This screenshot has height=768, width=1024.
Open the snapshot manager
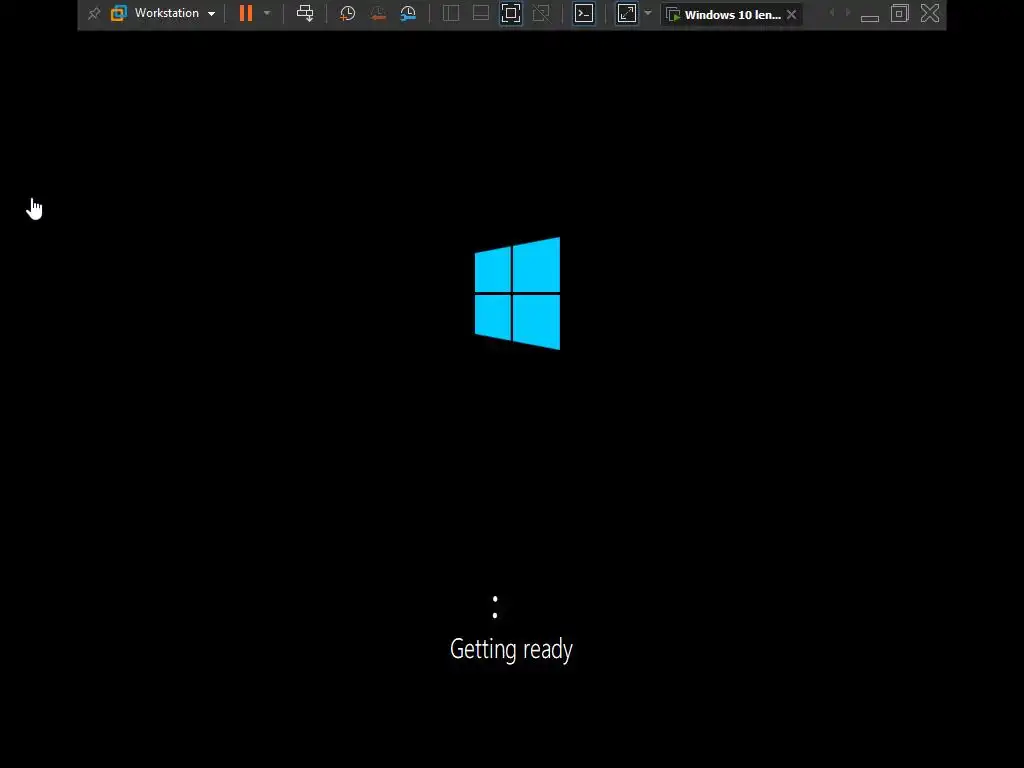click(x=408, y=13)
